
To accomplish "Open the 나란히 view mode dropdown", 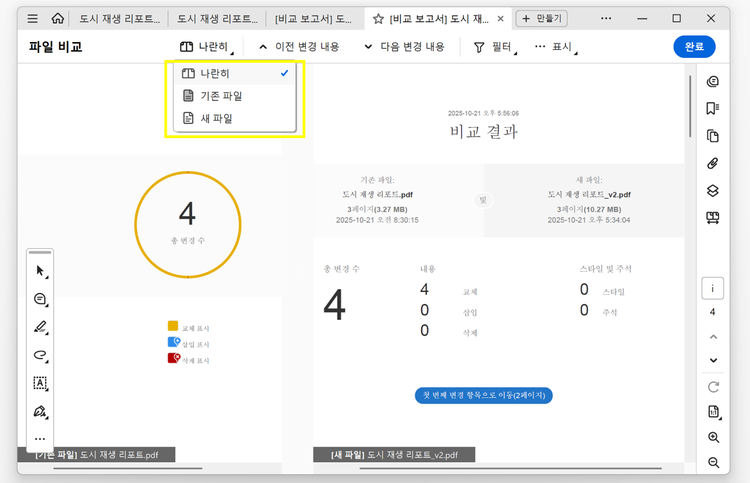I will (207, 46).
